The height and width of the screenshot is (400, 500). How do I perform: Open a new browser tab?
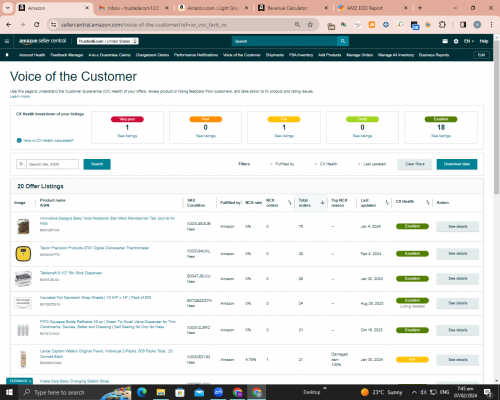(x=420, y=8)
